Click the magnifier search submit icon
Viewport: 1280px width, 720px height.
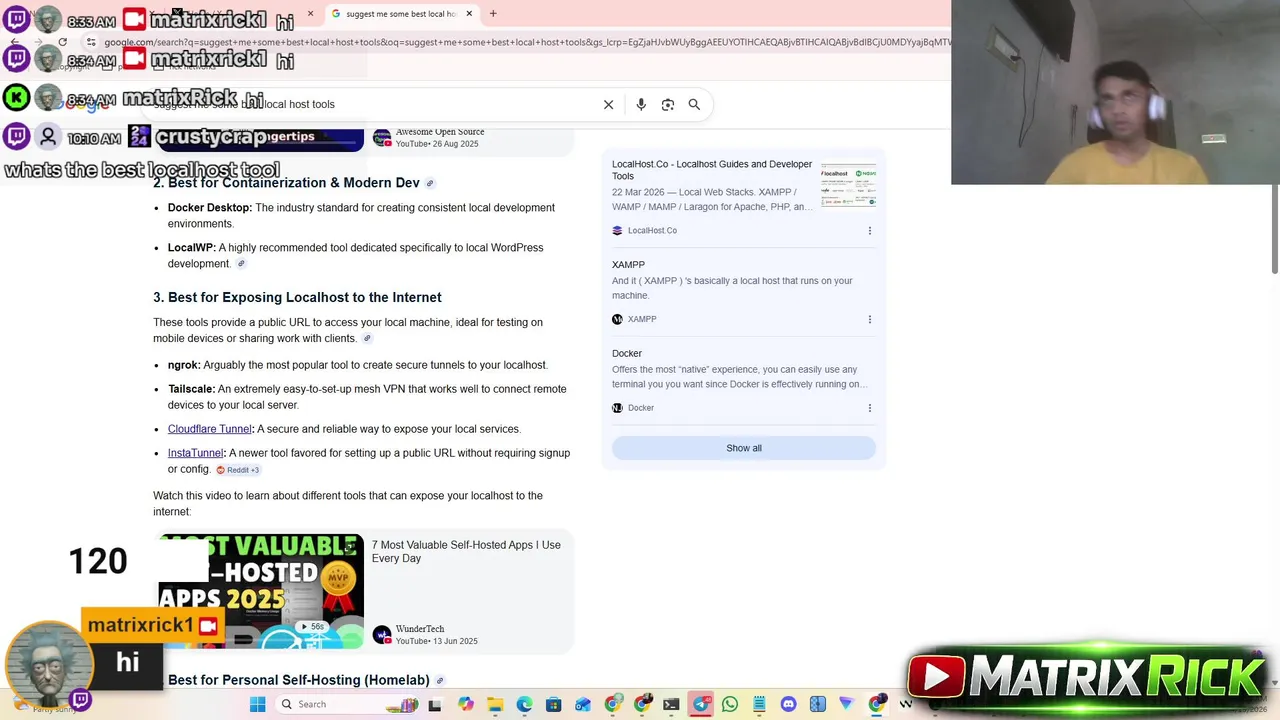pos(694,104)
